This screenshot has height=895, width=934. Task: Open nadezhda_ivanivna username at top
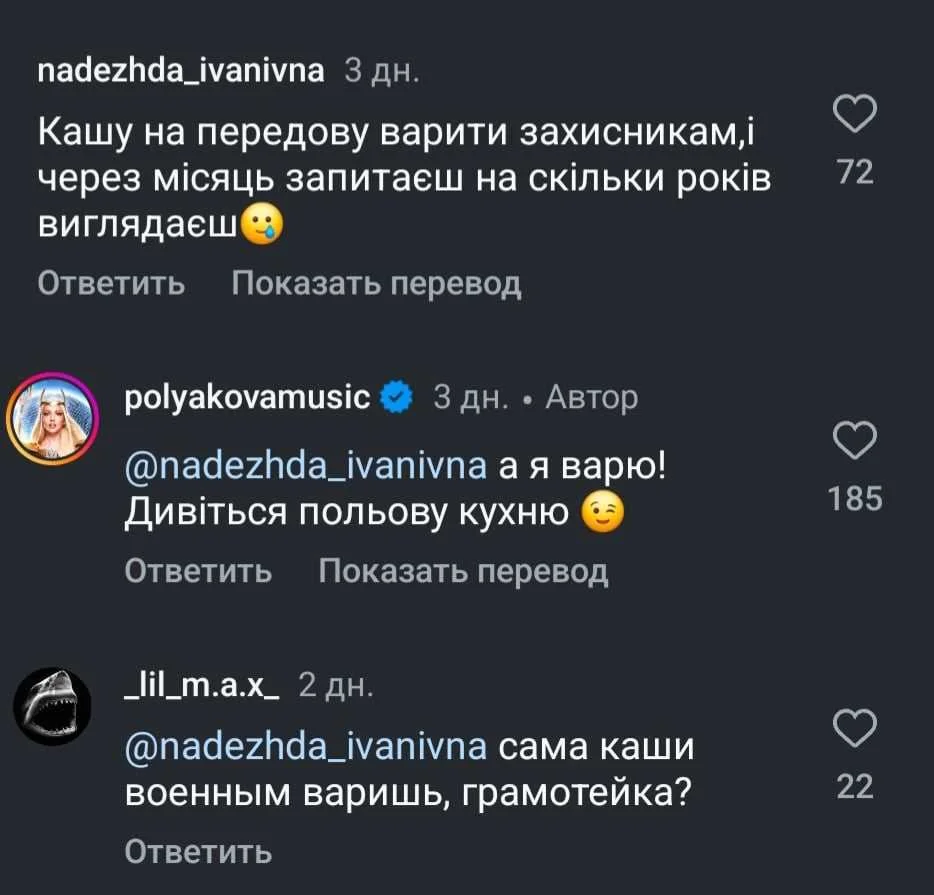click(x=180, y=72)
